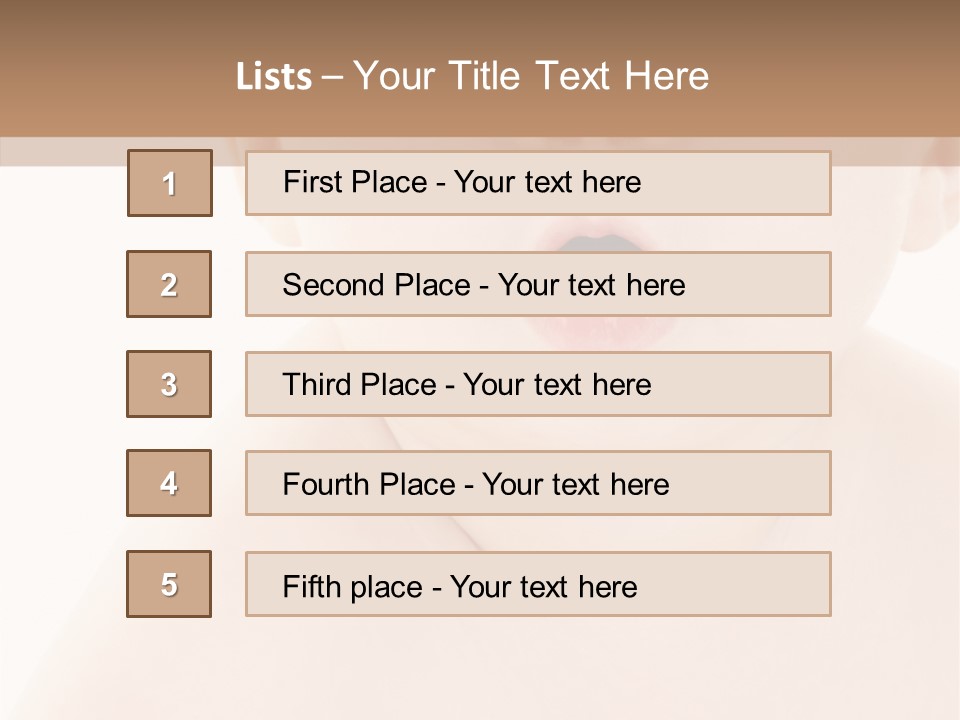Image resolution: width=960 pixels, height=720 pixels.
Task: Select the number 4 box
Action: [x=169, y=483]
